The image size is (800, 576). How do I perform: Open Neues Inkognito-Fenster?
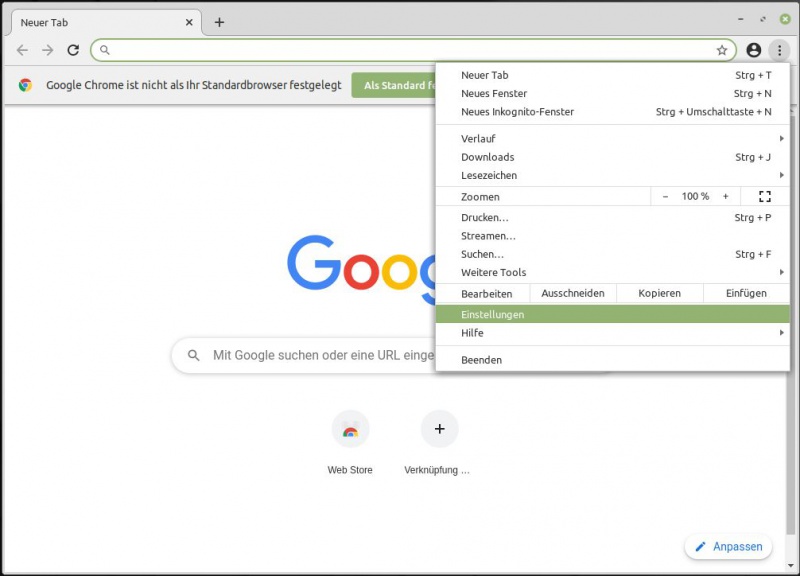tap(612, 112)
